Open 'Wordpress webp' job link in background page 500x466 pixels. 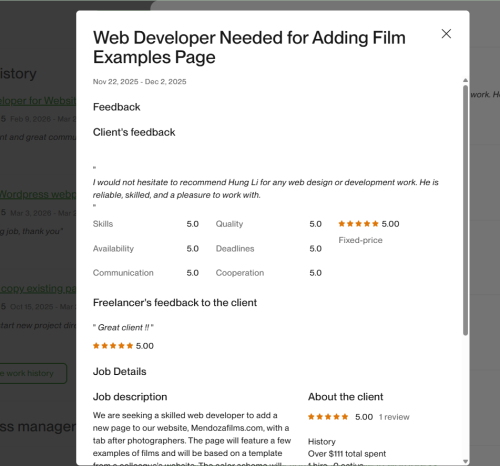click(38, 194)
